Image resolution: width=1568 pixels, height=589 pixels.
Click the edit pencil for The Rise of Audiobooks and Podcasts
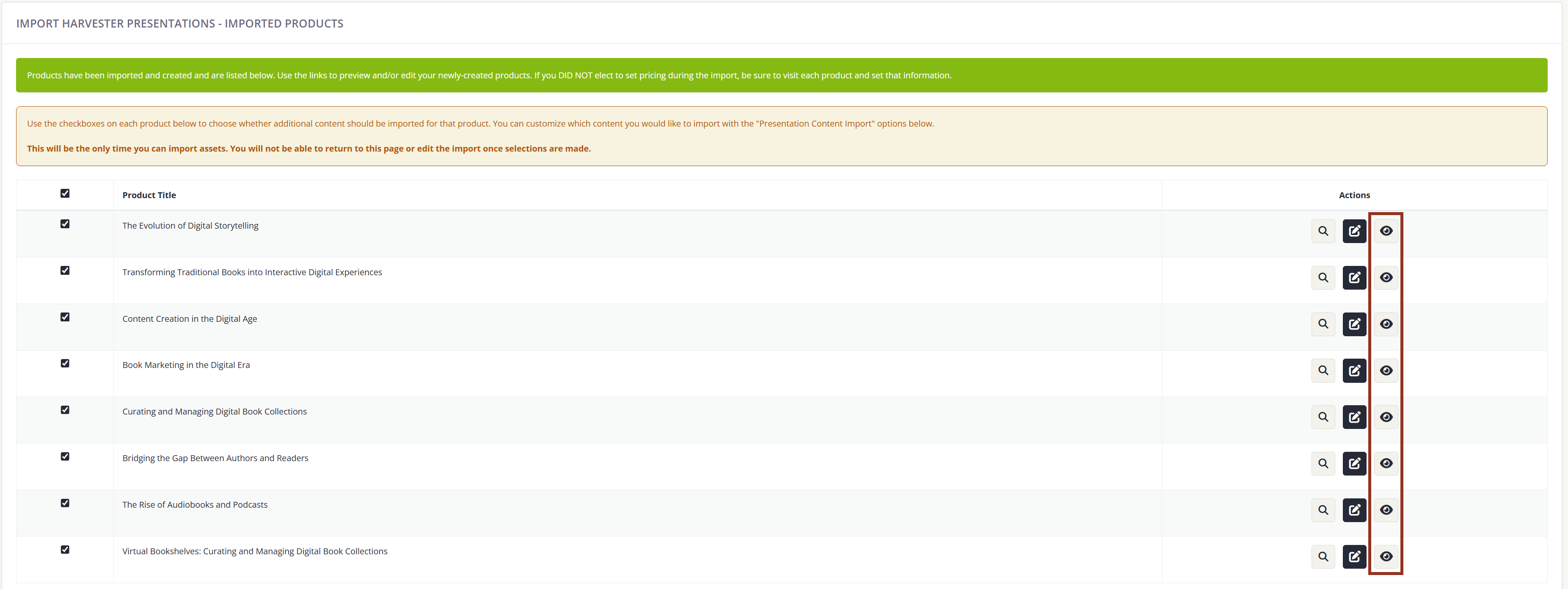click(1354, 510)
